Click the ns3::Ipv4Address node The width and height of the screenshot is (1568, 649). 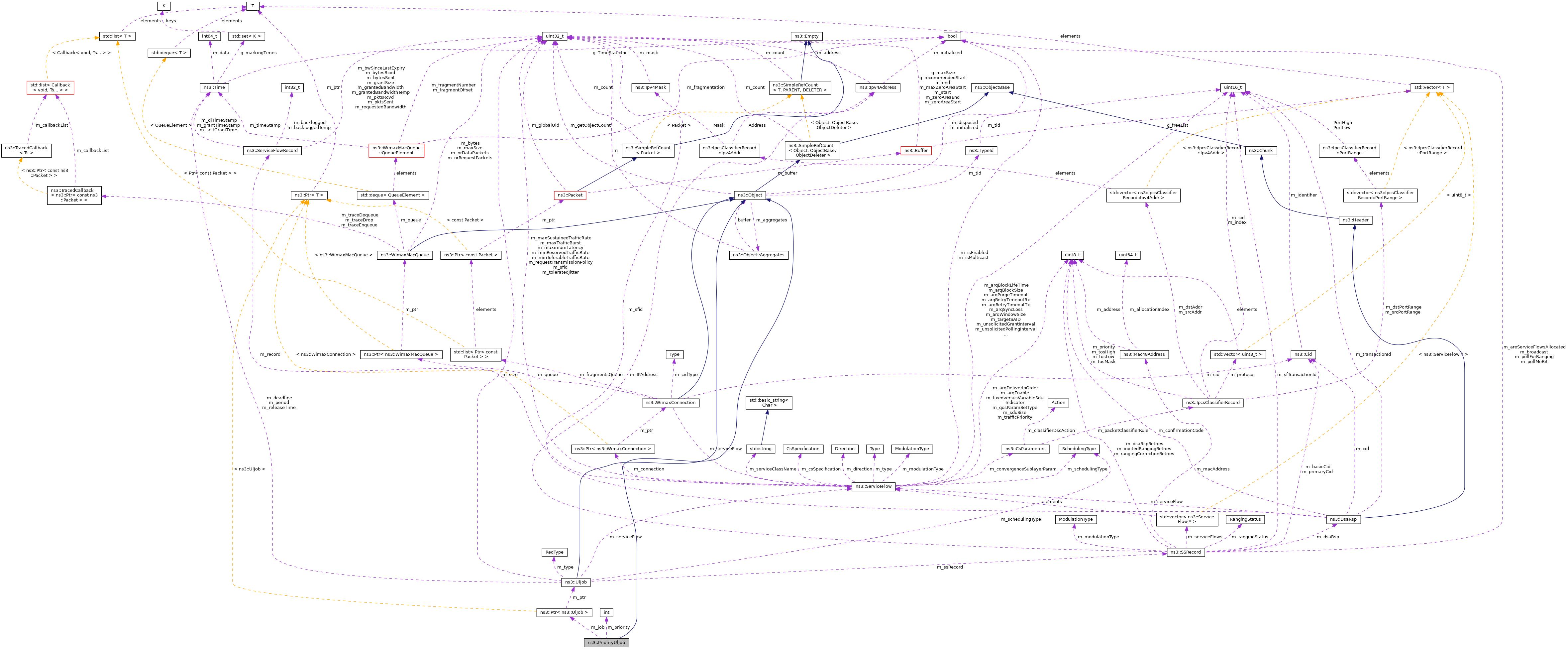coord(878,88)
